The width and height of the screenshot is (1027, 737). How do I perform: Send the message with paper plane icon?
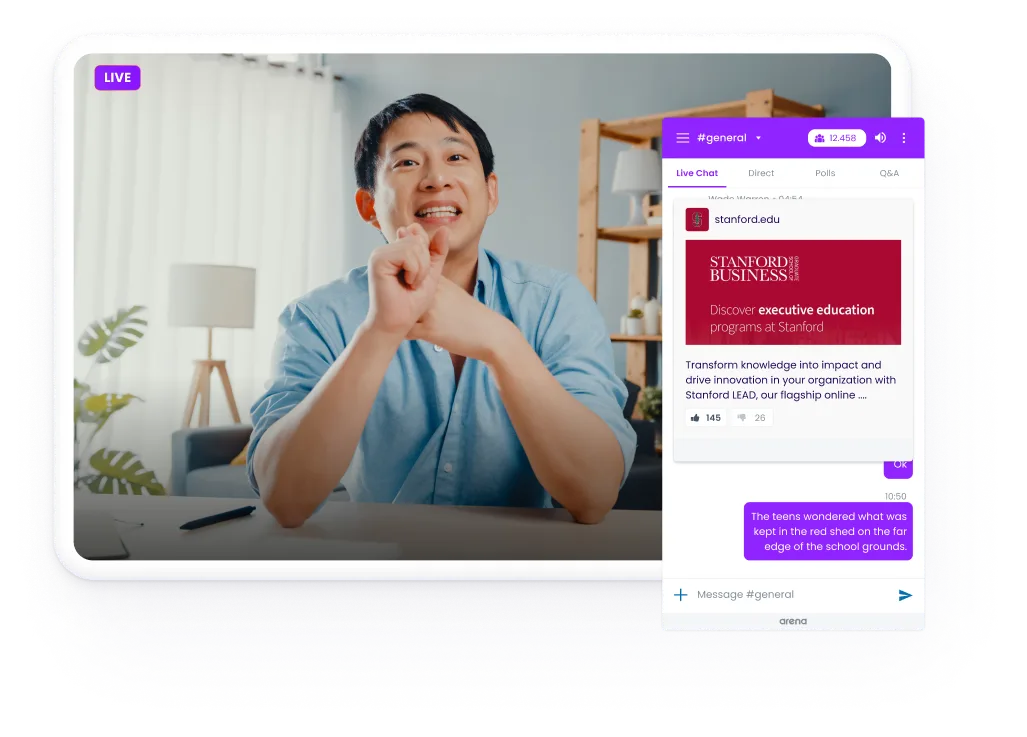click(905, 595)
